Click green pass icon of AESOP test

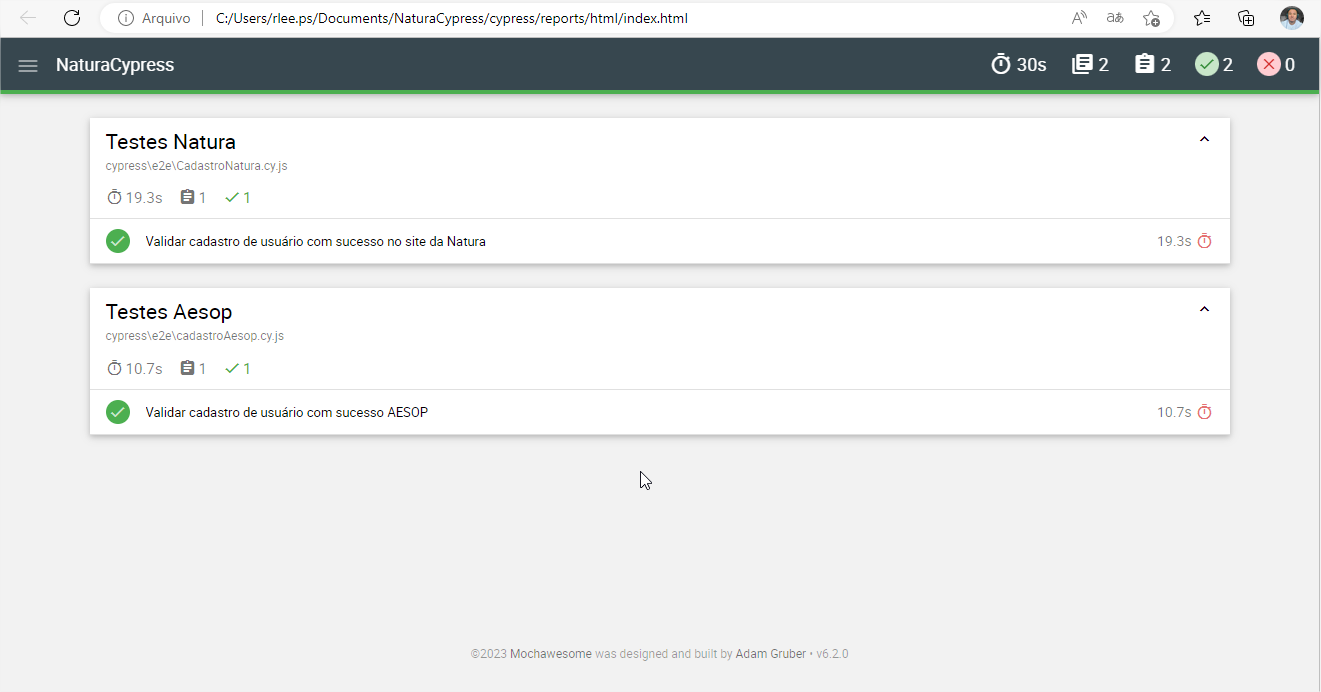pyautogui.click(x=118, y=412)
